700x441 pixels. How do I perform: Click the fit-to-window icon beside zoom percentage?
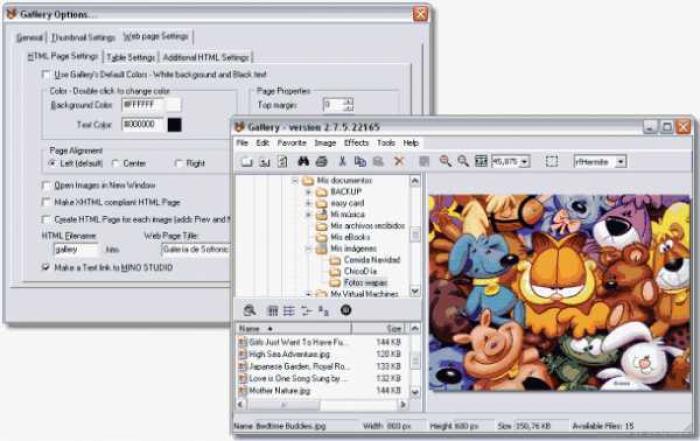(x=481, y=161)
